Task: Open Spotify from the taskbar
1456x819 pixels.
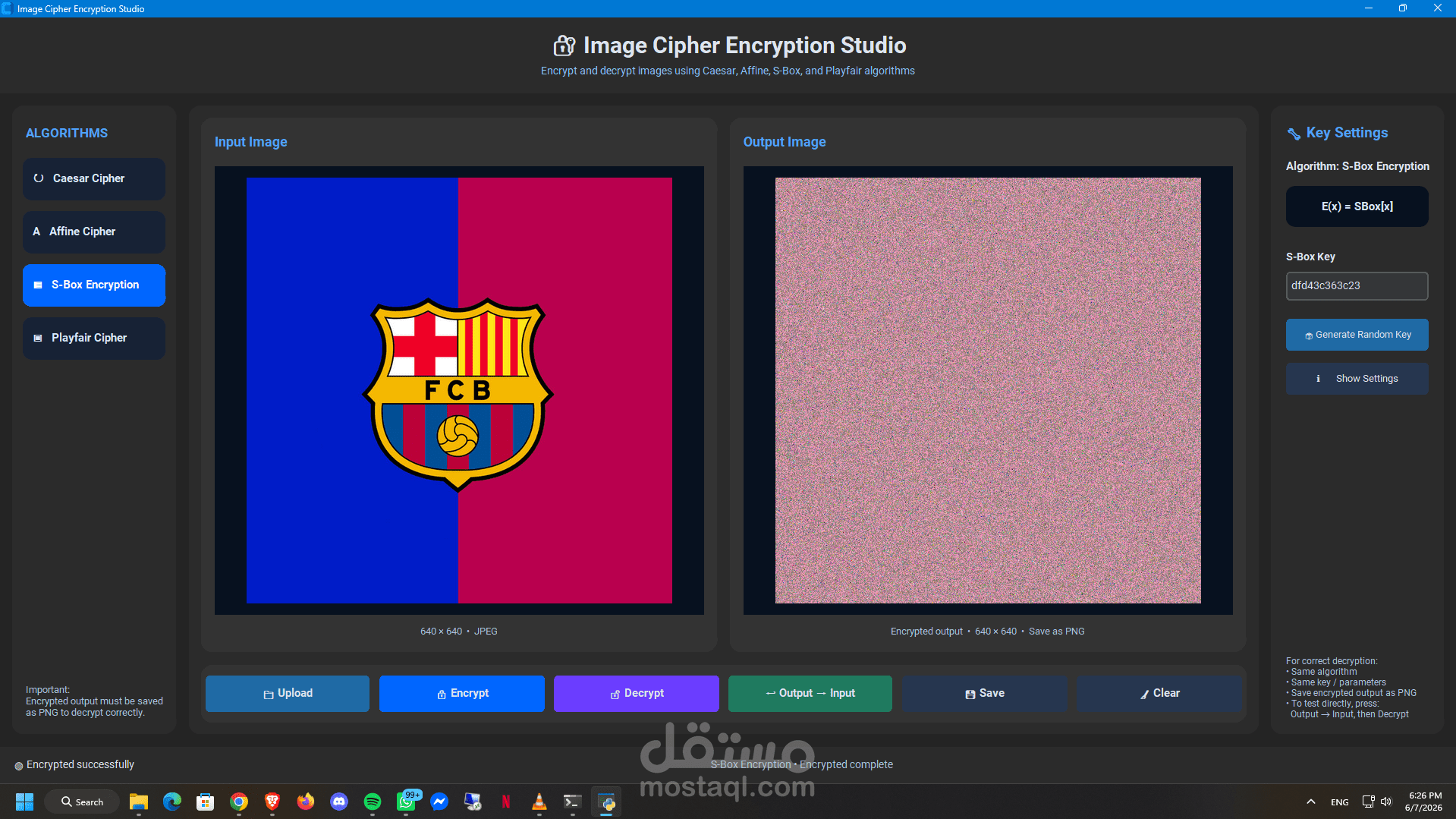Action: tap(373, 802)
